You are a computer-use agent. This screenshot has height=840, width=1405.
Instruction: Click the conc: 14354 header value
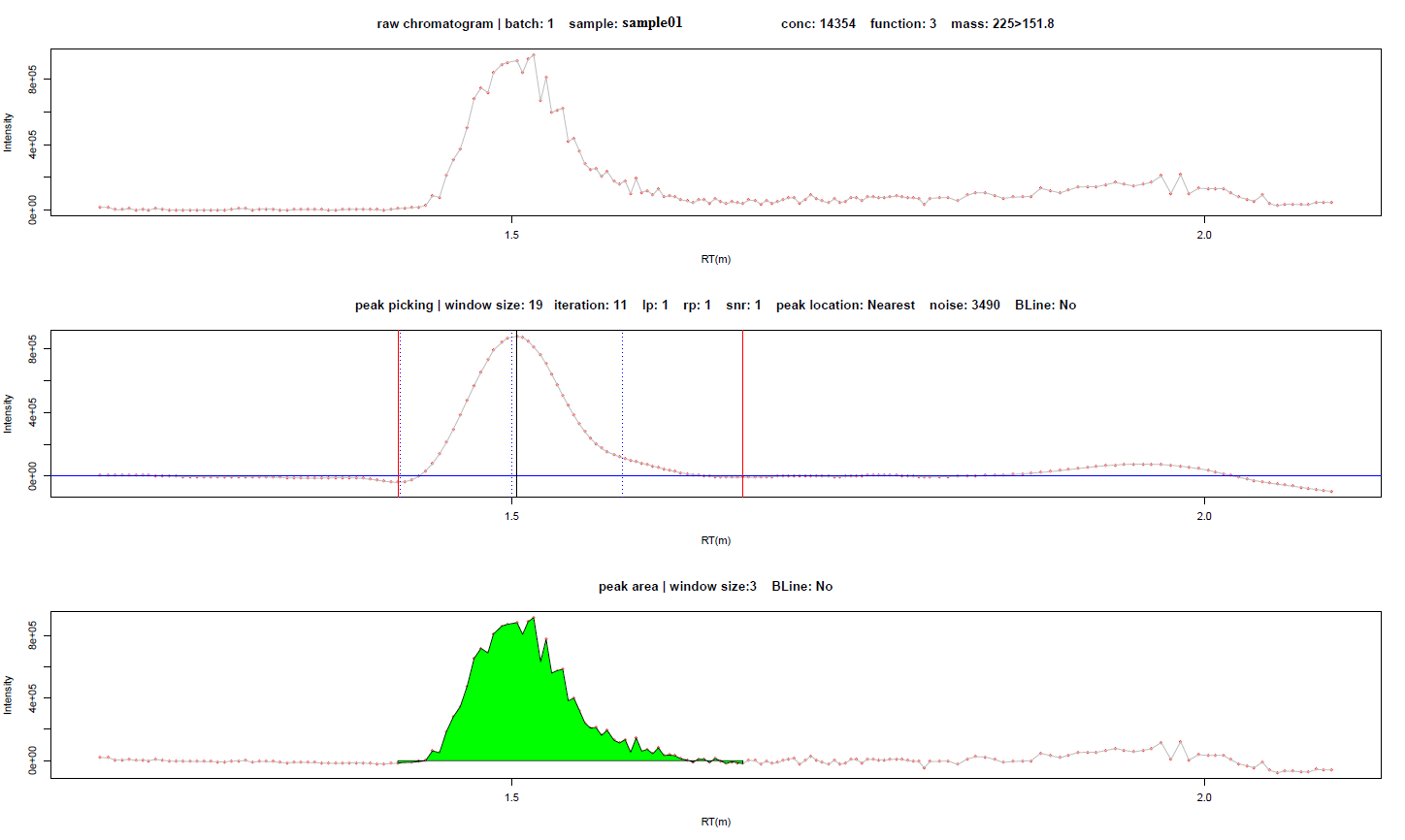(x=818, y=23)
